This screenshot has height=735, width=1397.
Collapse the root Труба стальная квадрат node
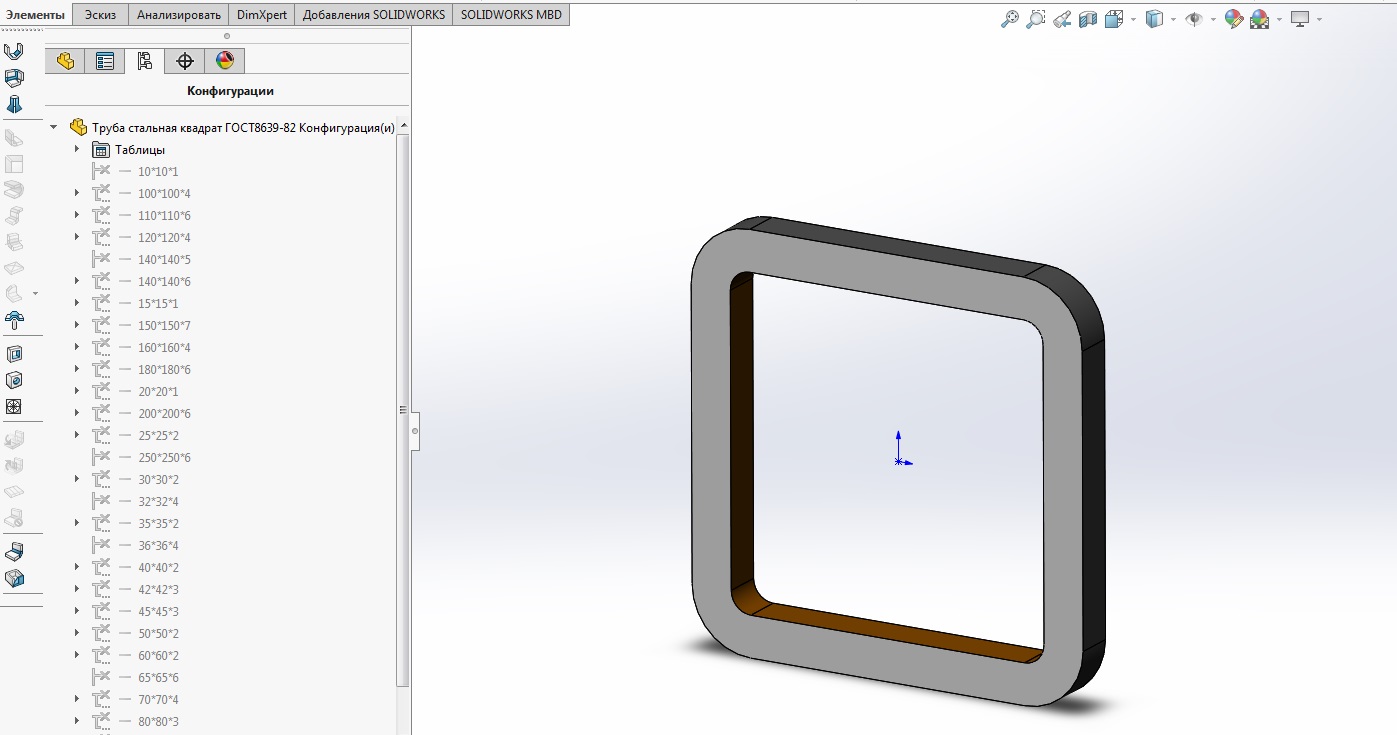click(54, 127)
